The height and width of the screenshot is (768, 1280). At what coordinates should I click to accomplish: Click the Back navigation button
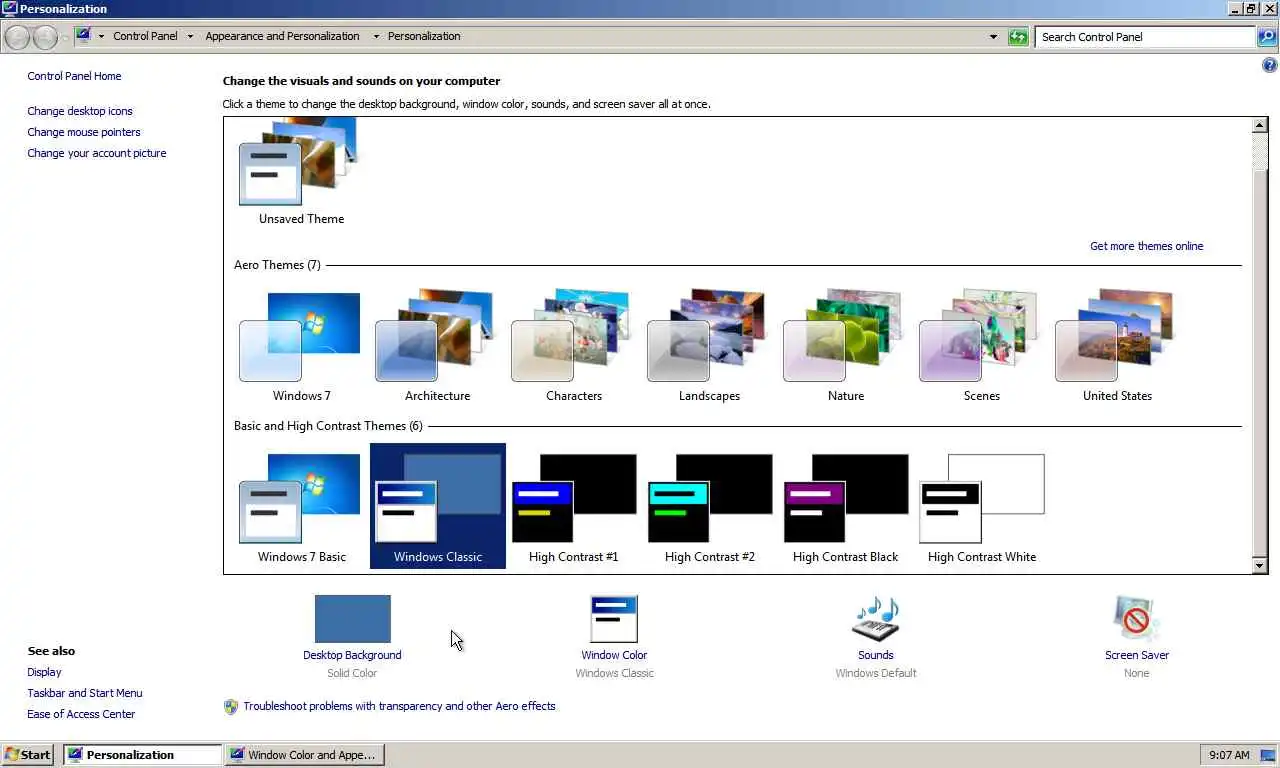(17, 37)
